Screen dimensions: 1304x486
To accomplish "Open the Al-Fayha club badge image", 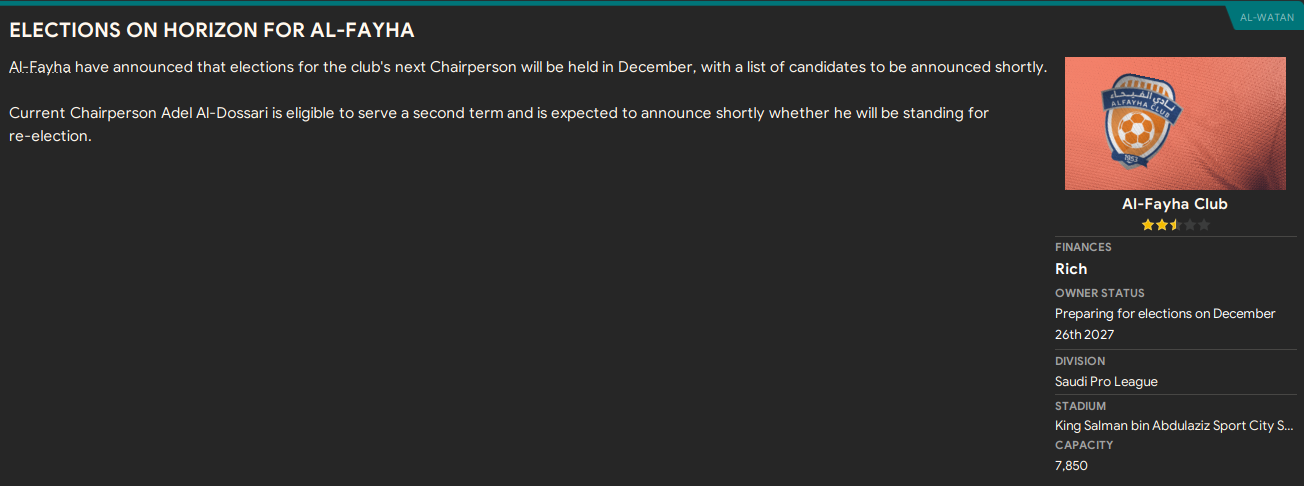I will 1175,123.
